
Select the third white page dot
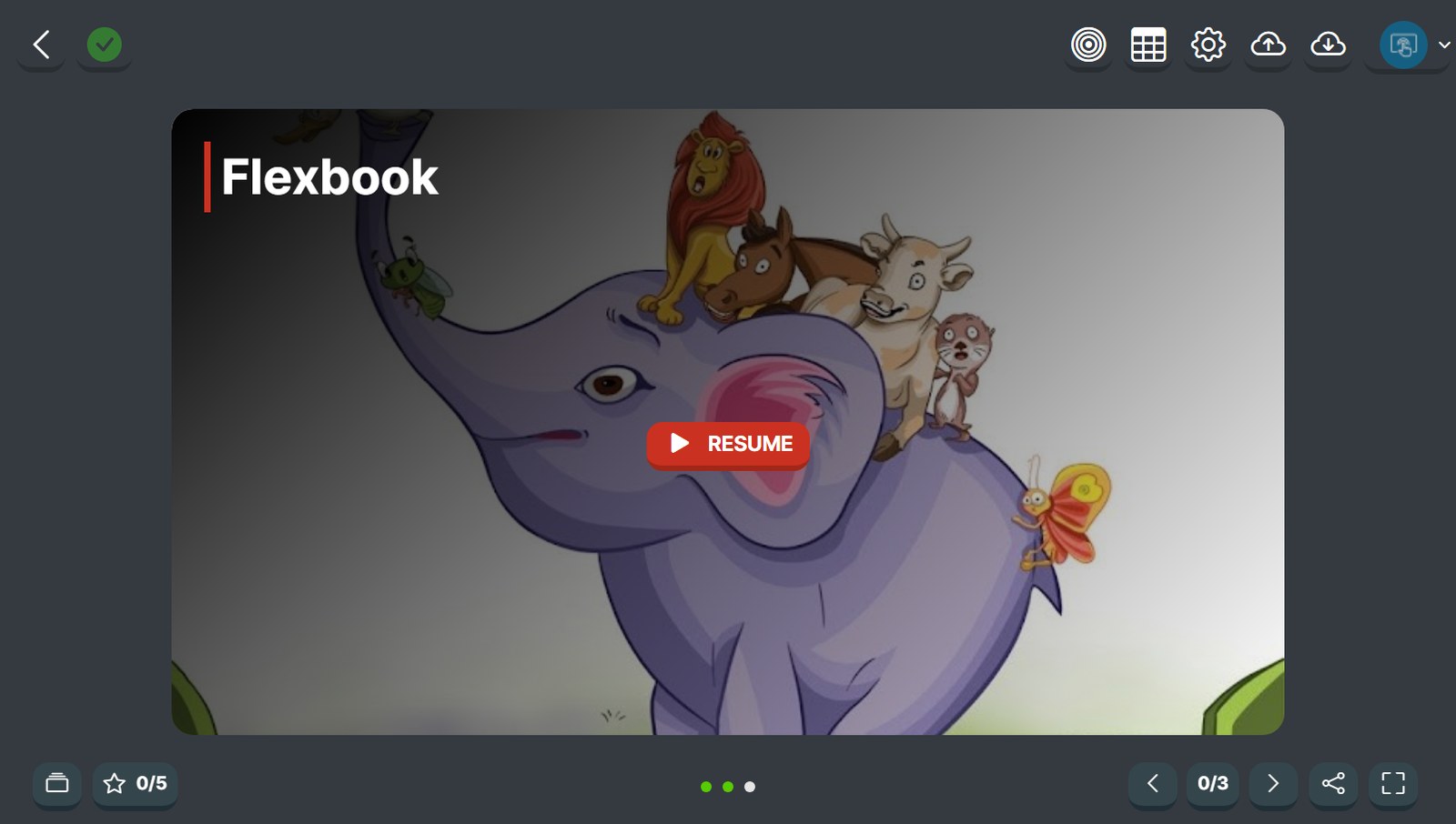click(x=750, y=787)
